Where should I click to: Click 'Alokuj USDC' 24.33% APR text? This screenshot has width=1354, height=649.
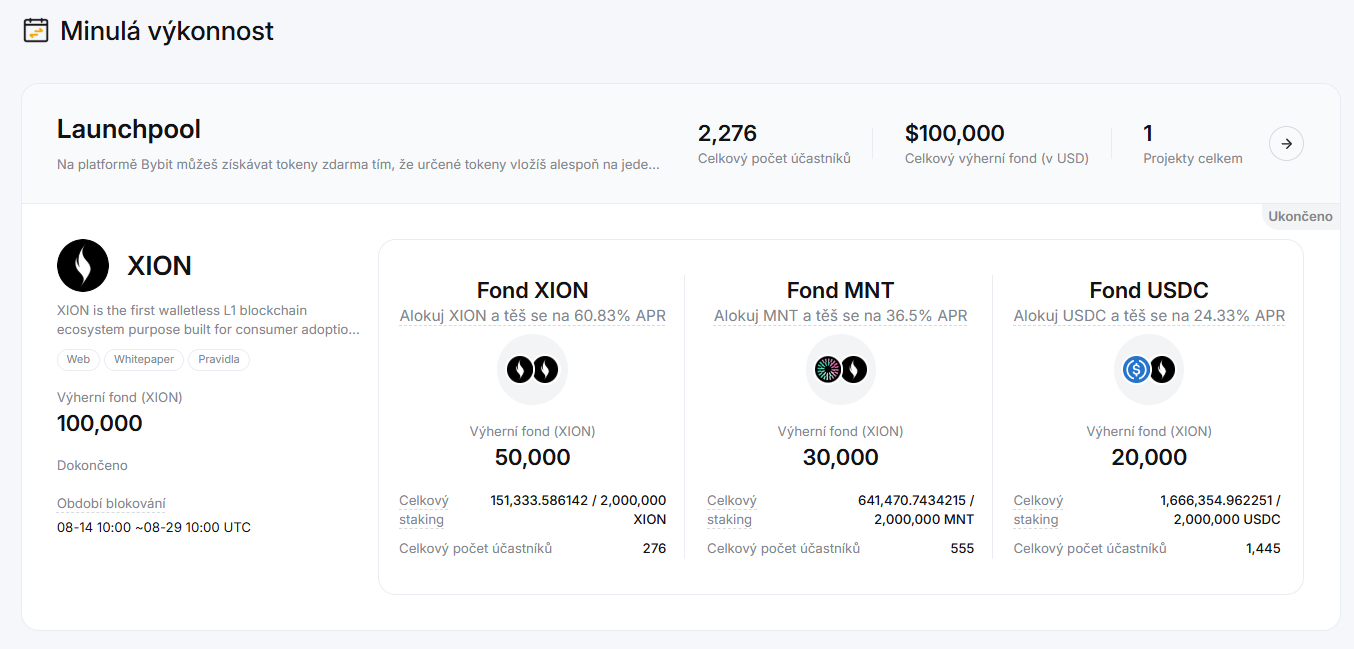1149,316
